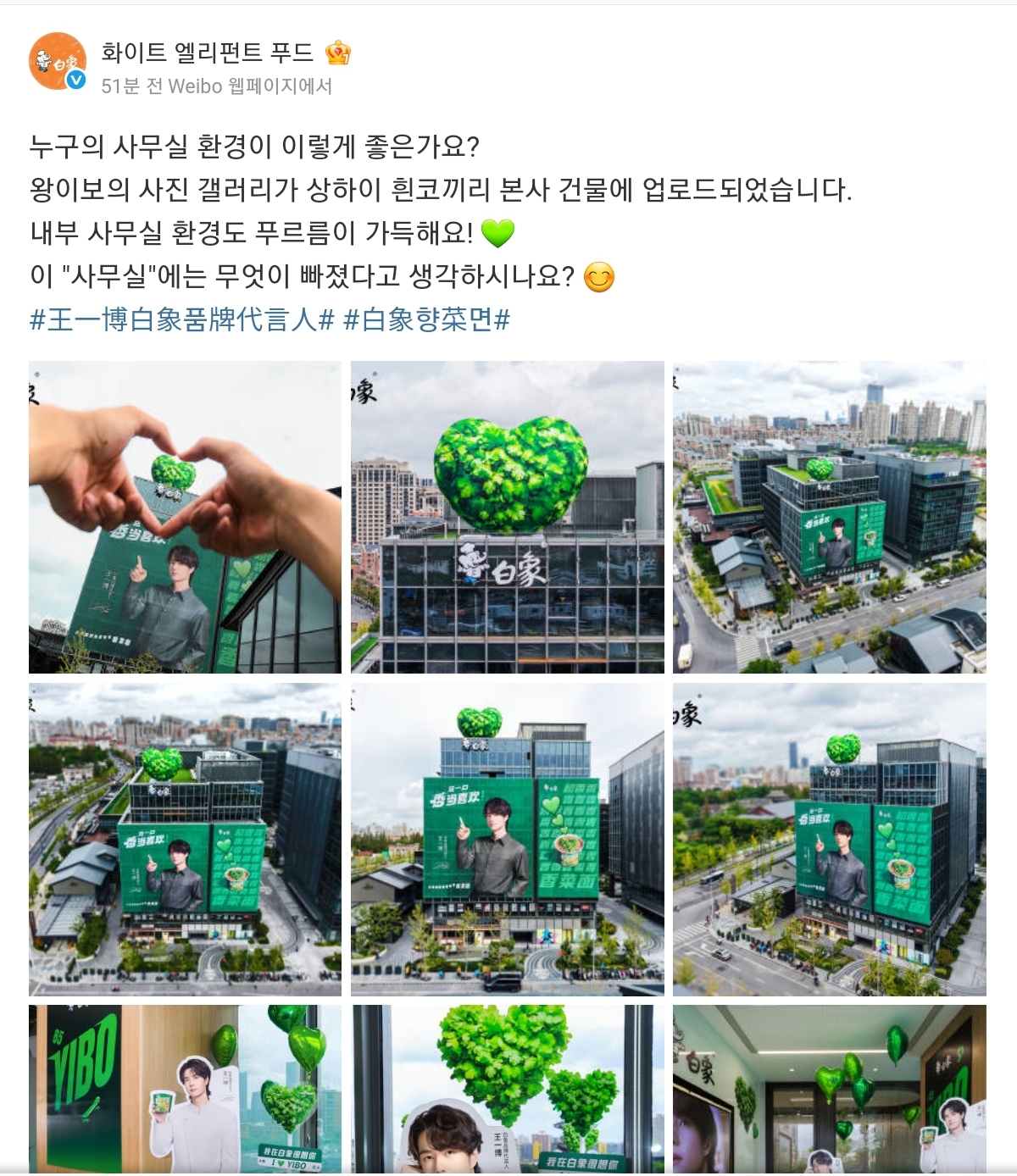Open the giant cilantro heart rooftop close-up photo
1017x1176 pixels.
coord(508,518)
